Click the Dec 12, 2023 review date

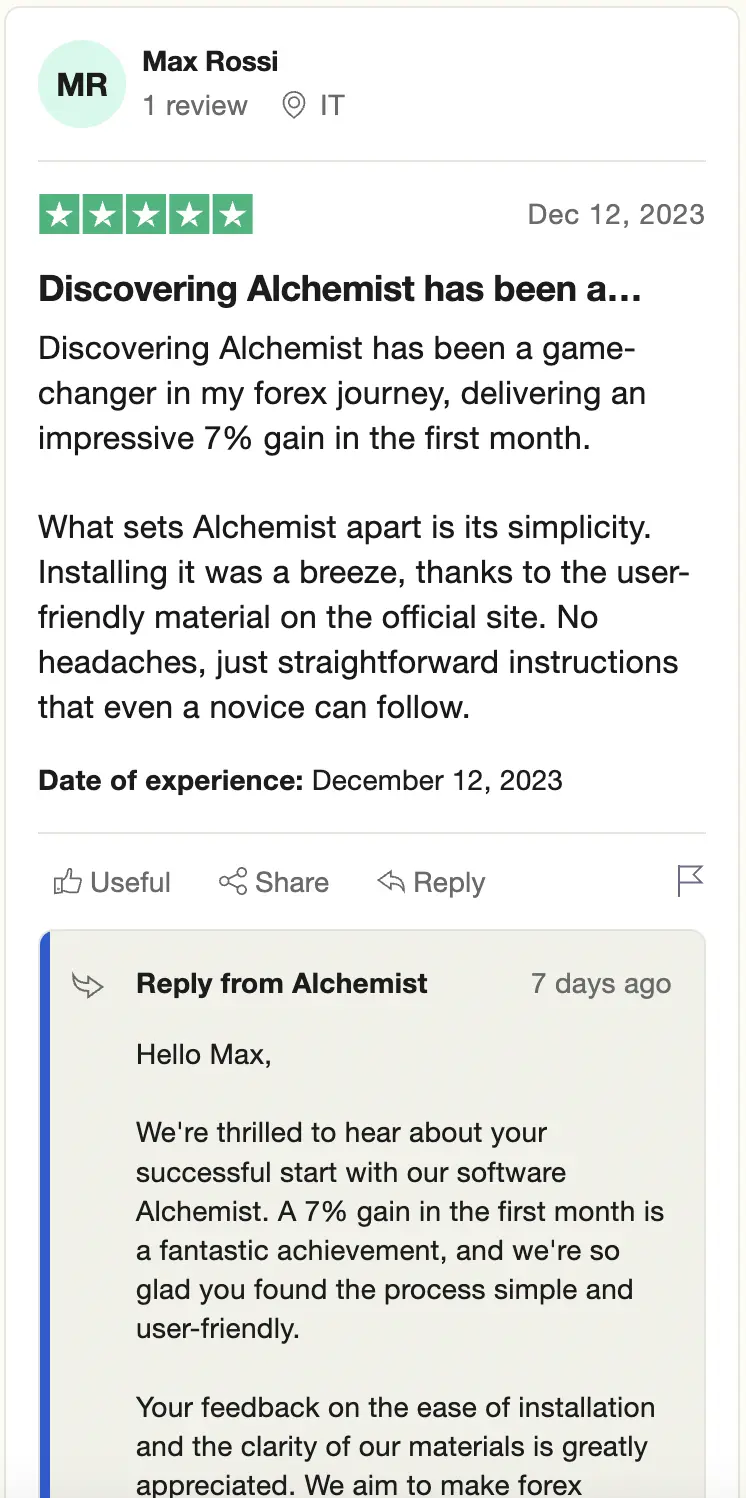tap(616, 215)
